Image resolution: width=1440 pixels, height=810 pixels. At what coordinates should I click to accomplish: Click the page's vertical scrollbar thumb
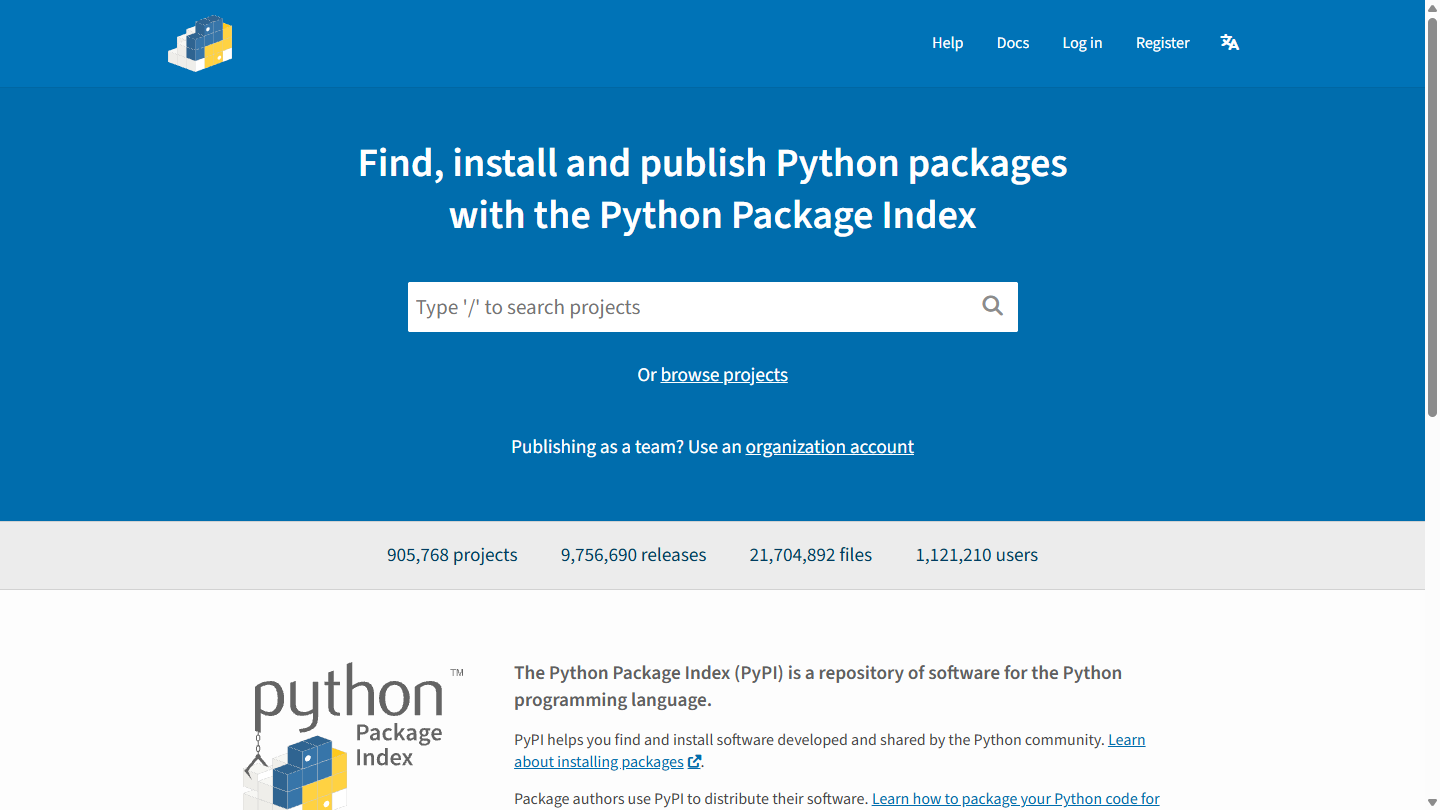pyautogui.click(x=1432, y=215)
